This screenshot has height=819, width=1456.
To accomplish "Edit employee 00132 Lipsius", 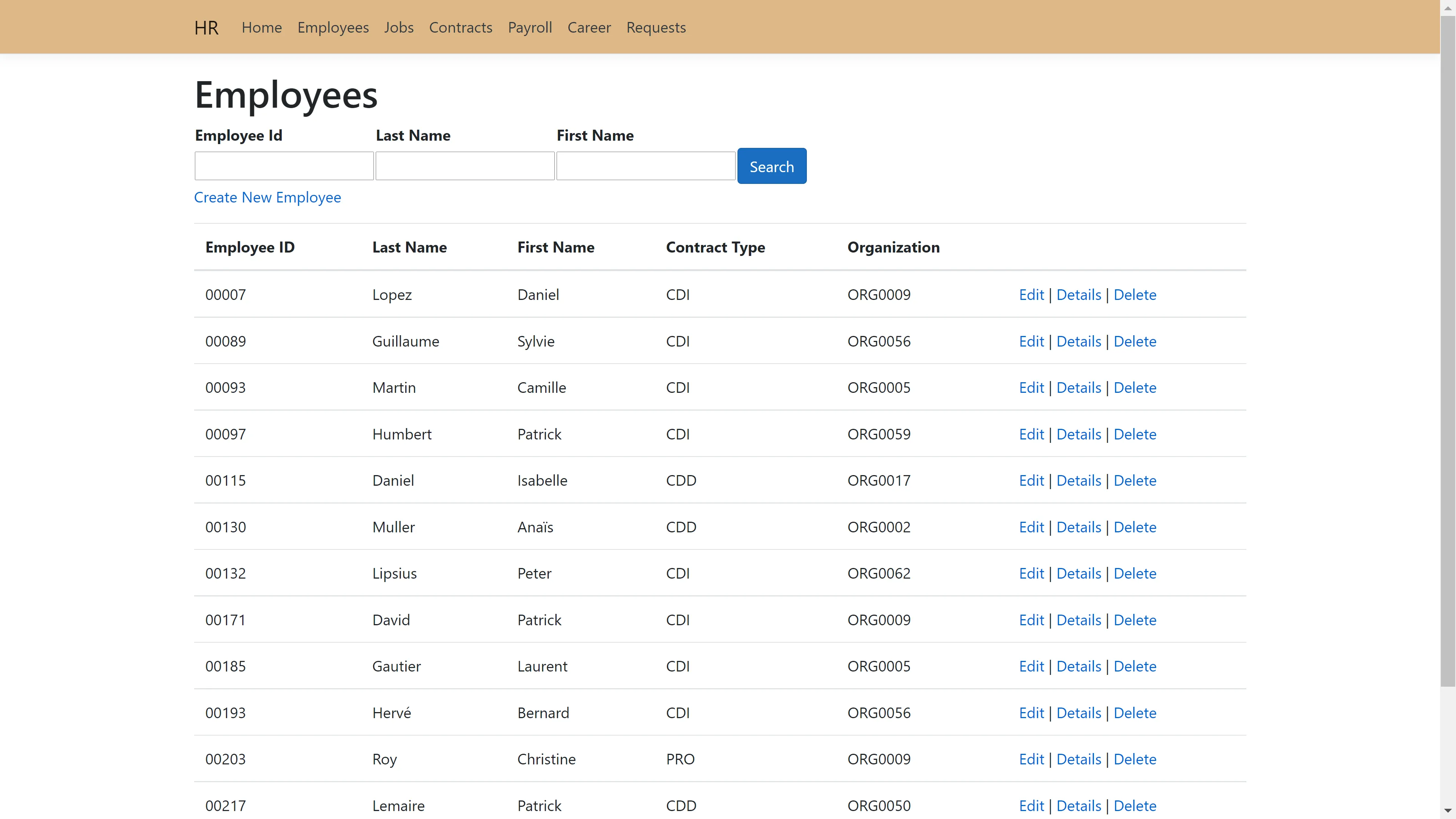I will [1031, 574].
